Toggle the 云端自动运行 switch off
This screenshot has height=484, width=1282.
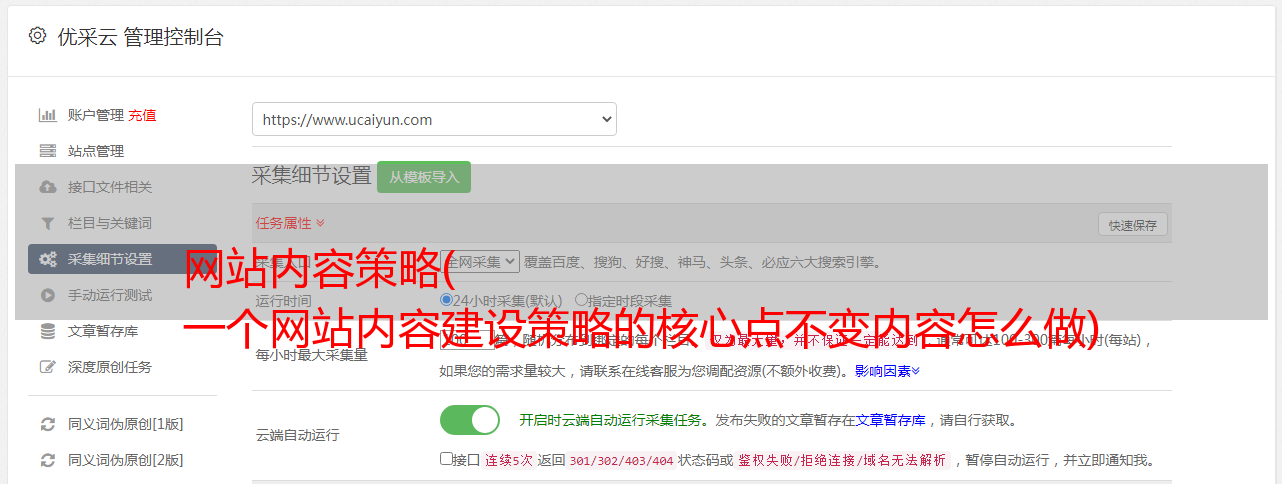[x=470, y=420]
